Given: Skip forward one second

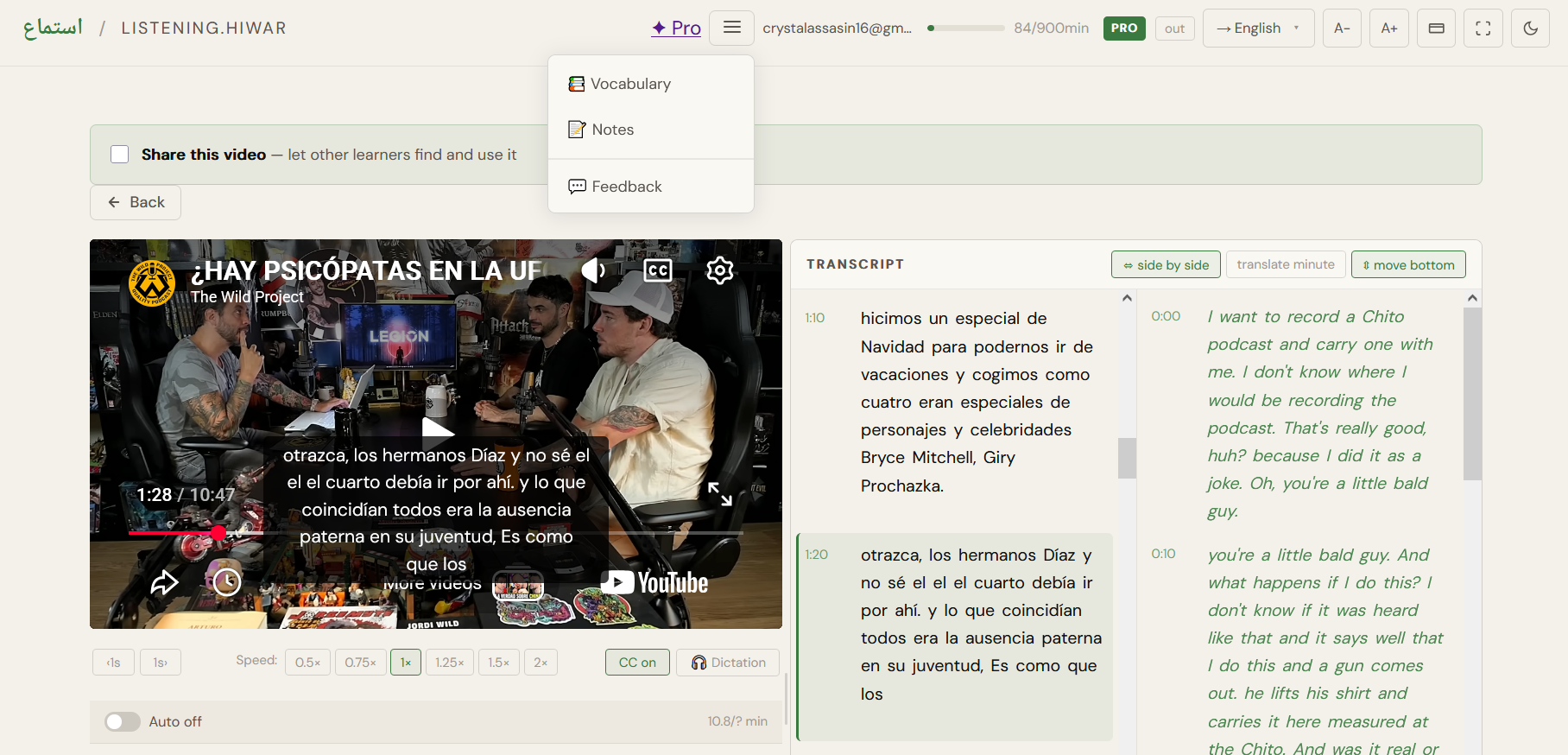Looking at the screenshot, I should coord(161,663).
